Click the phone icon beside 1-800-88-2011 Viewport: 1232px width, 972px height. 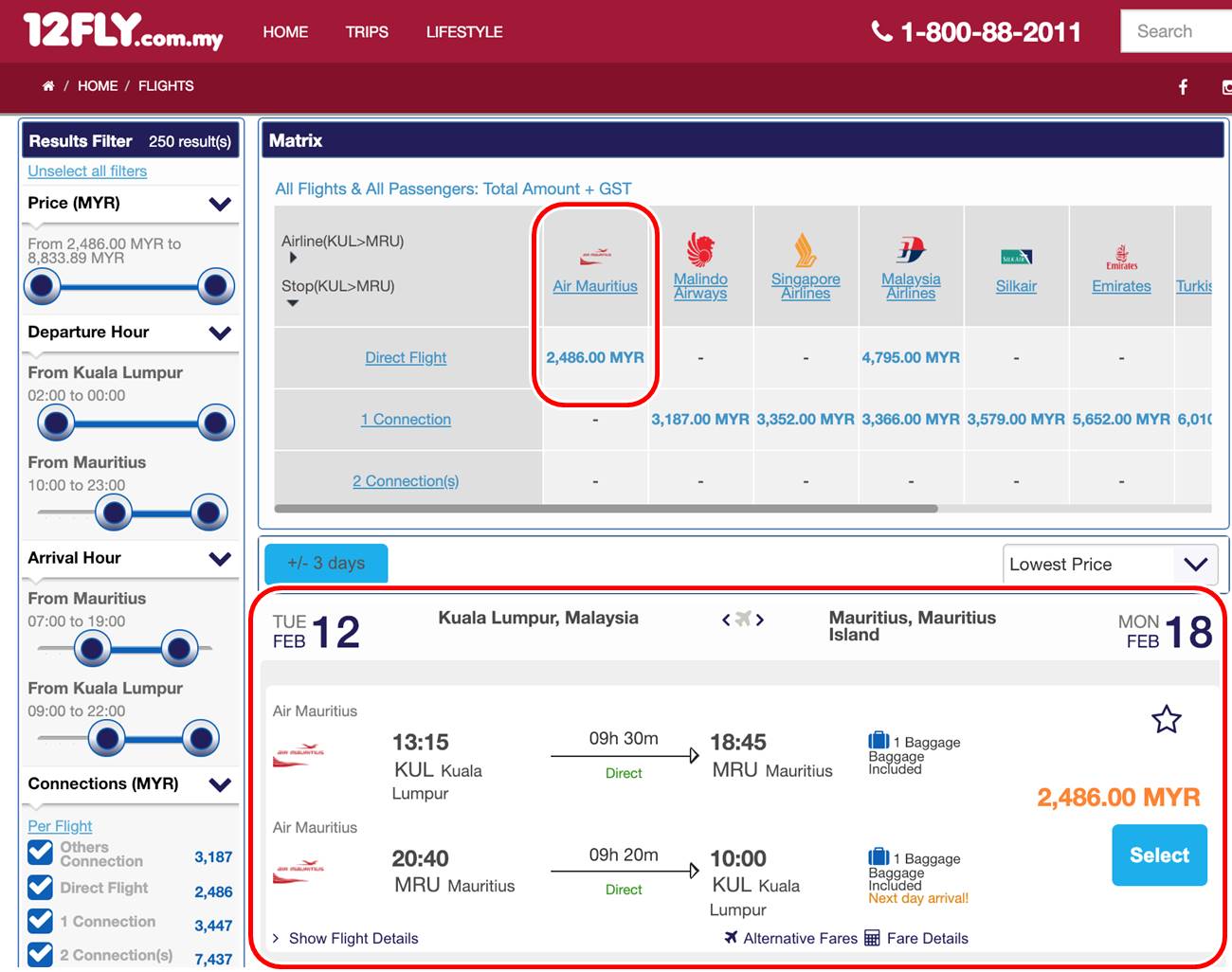(881, 31)
